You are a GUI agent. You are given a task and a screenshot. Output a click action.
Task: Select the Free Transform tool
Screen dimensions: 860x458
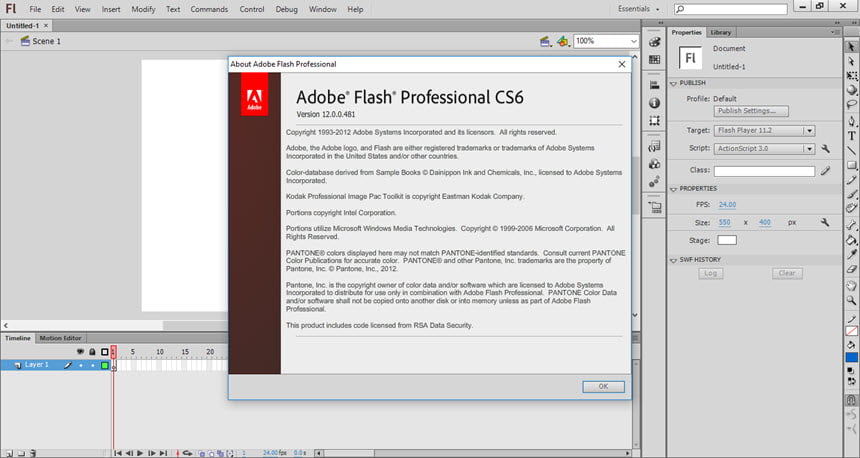(852, 75)
